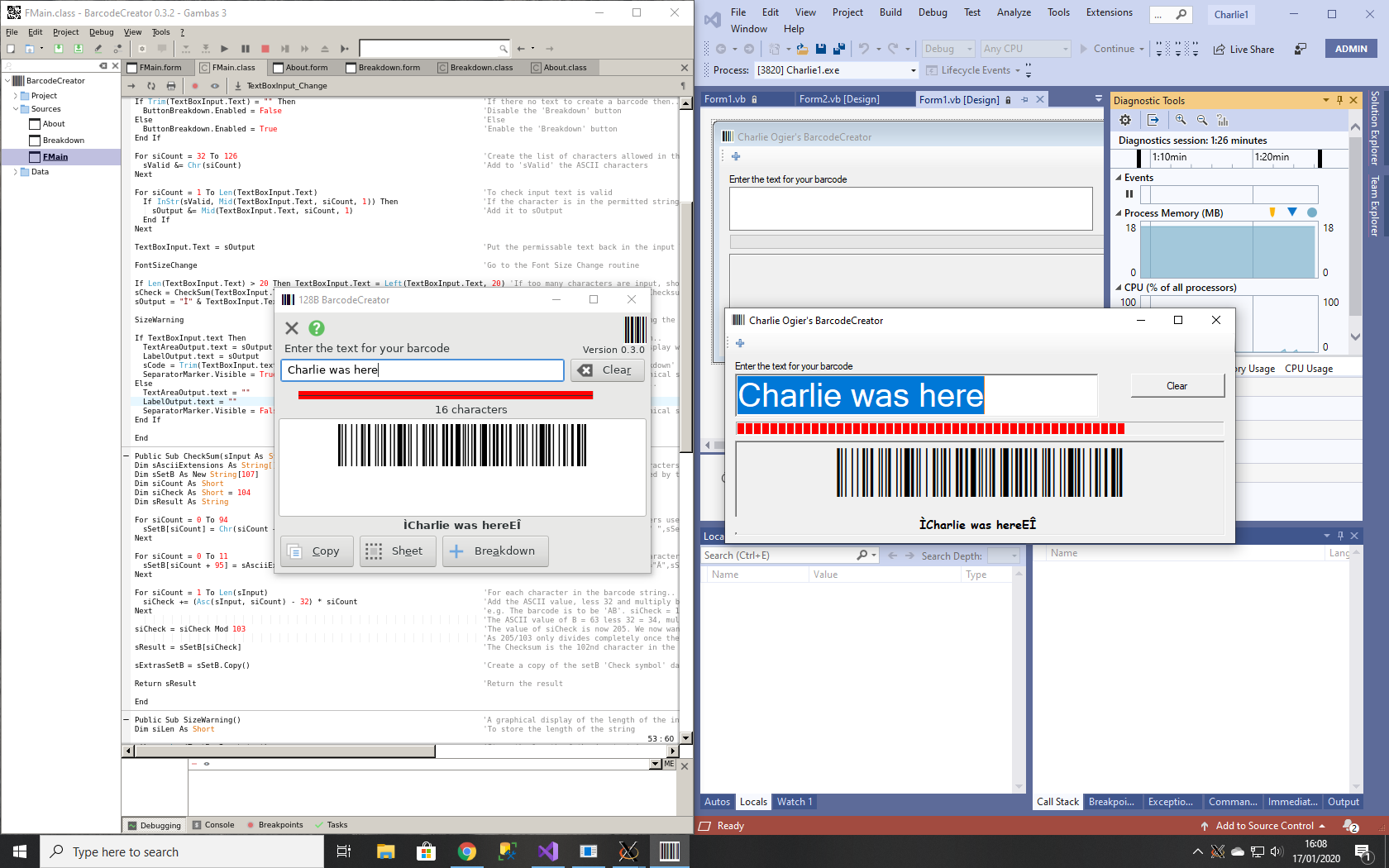The width and height of the screenshot is (1389, 868).
Task: Click the Diagnostic Tools output window icon
Action: [x=1153, y=120]
